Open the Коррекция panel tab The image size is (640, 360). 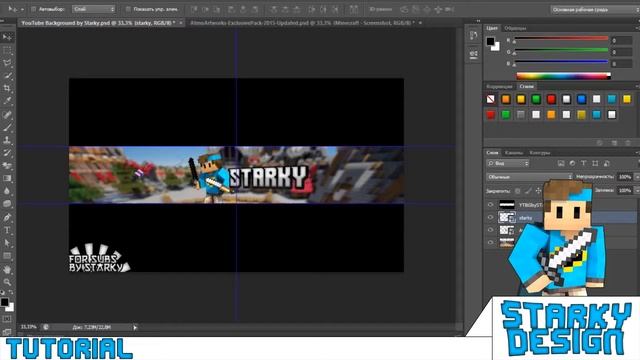[499, 87]
